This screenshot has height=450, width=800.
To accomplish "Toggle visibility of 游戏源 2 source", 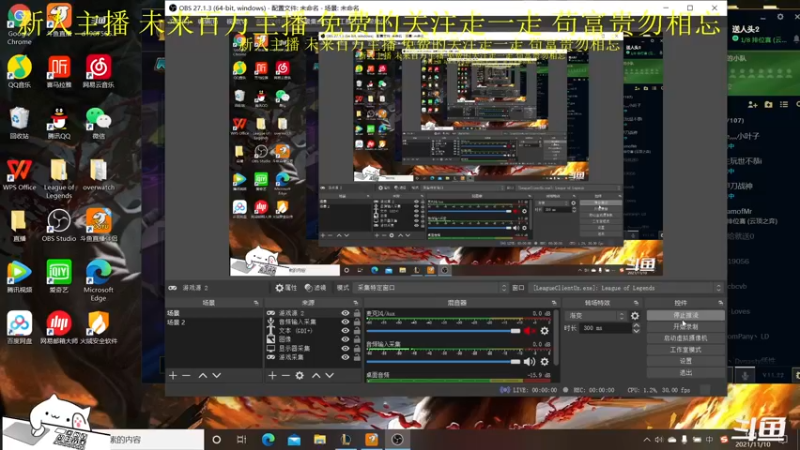I will point(345,313).
